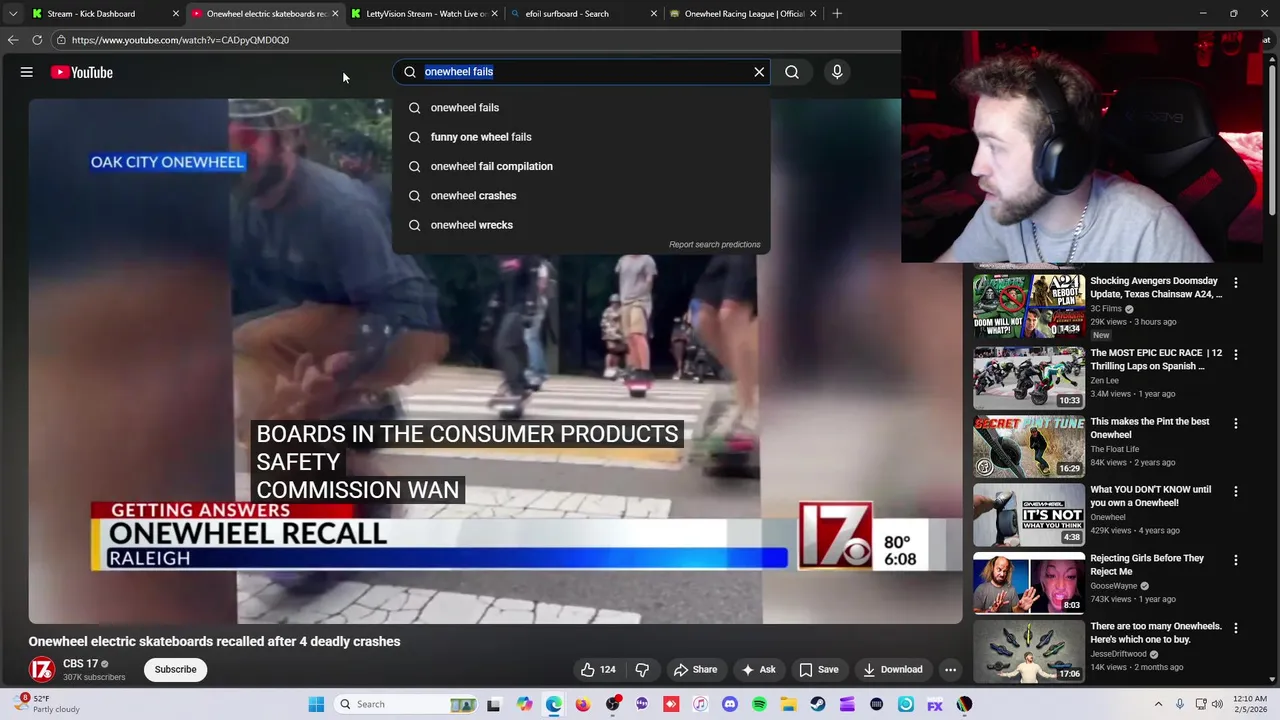Close the efoil surfboard Search tab
Screen dimensions: 1280x720
[654, 14]
